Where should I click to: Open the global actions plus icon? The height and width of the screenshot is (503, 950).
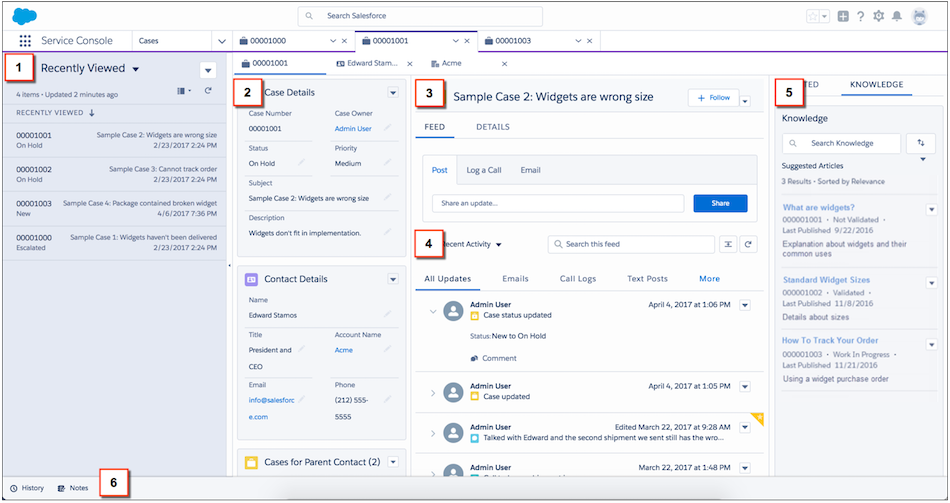coord(843,16)
